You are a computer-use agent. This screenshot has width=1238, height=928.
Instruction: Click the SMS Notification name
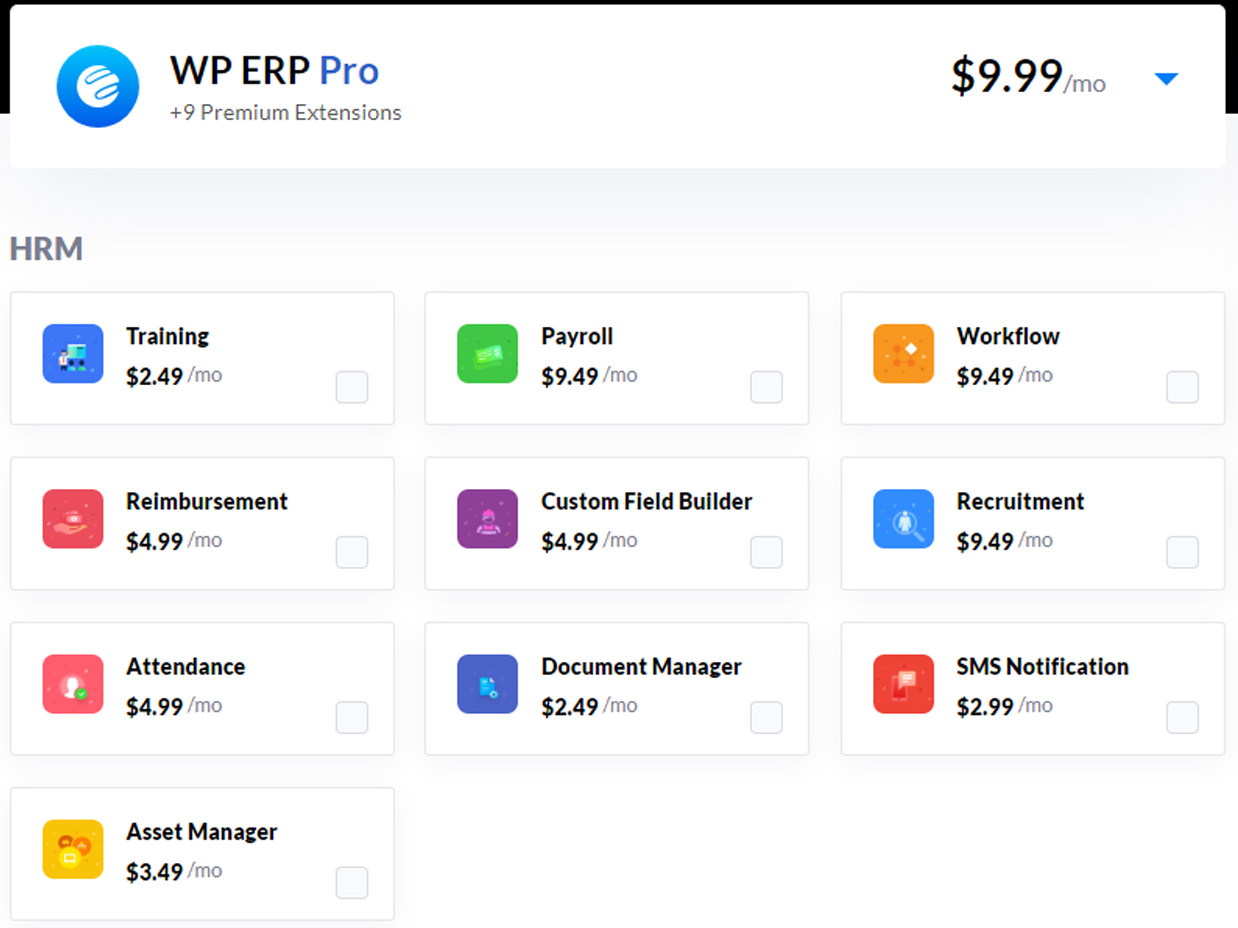pyautogui.click(x=1043, y=666)
